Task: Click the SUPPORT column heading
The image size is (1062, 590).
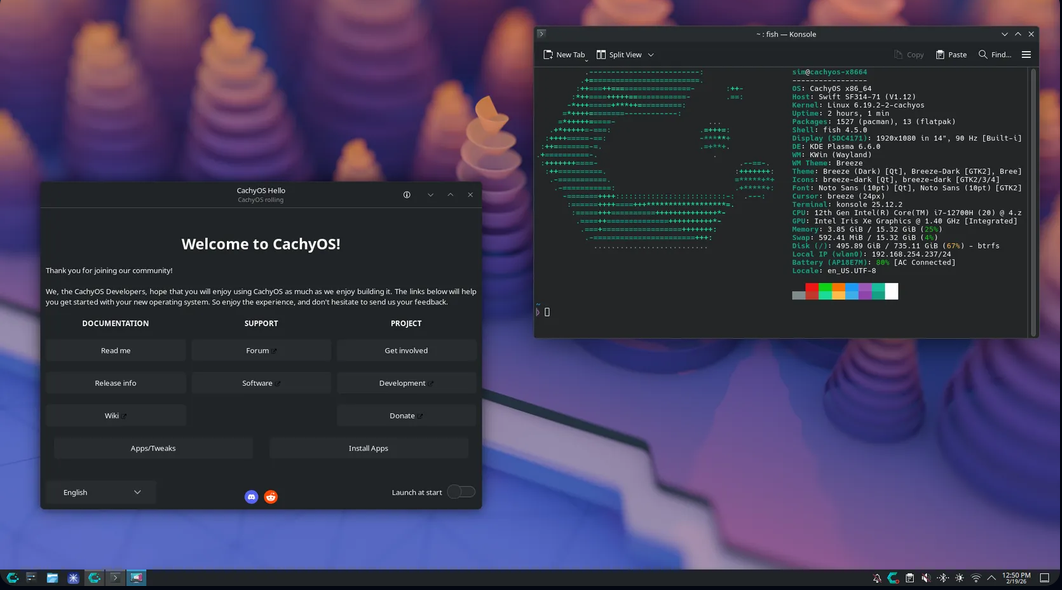Action: click(261, 324)
